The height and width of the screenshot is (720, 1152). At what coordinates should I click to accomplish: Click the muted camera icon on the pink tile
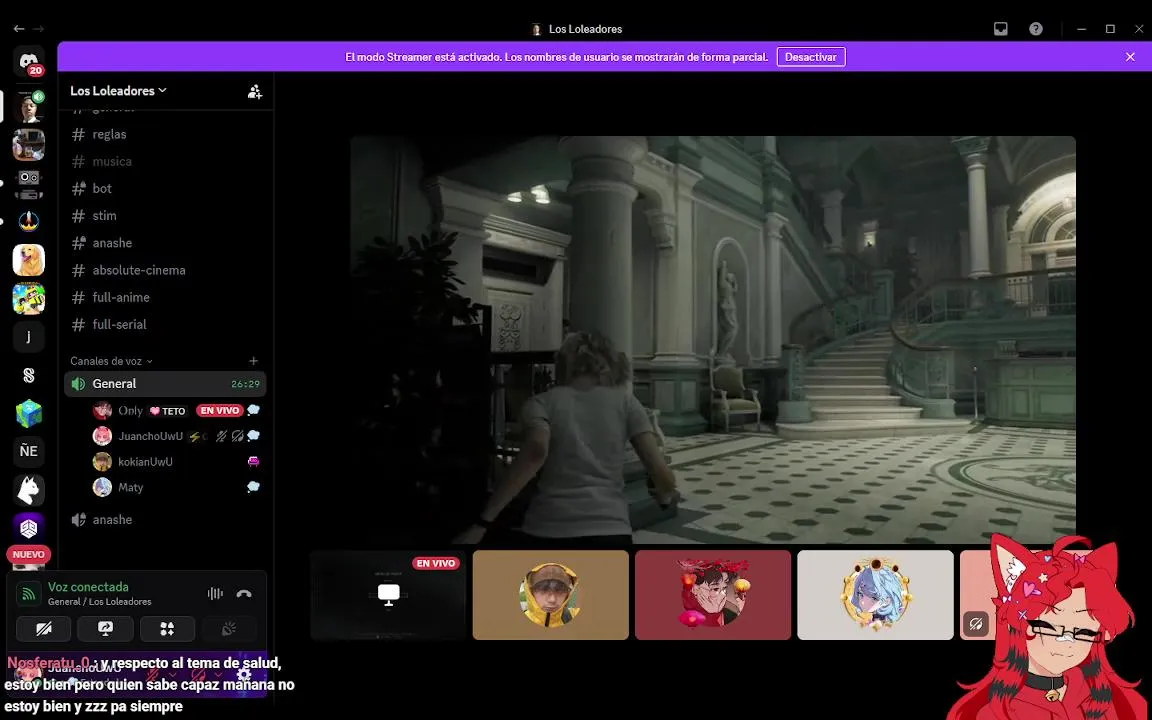click(x=976, y=624)
